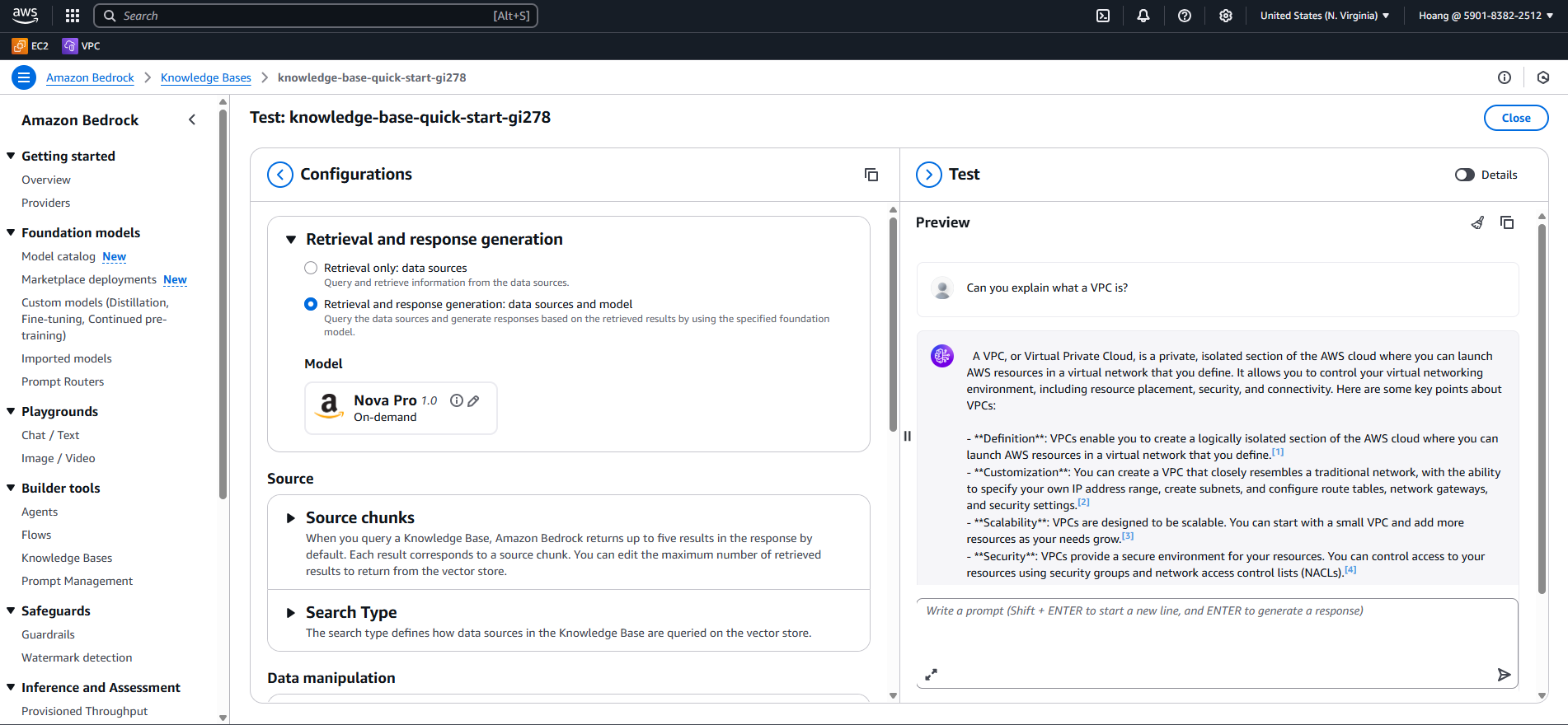Open Watermark detection in the sidebar
Screen dimensions: 1568x725
click(77, 657)
